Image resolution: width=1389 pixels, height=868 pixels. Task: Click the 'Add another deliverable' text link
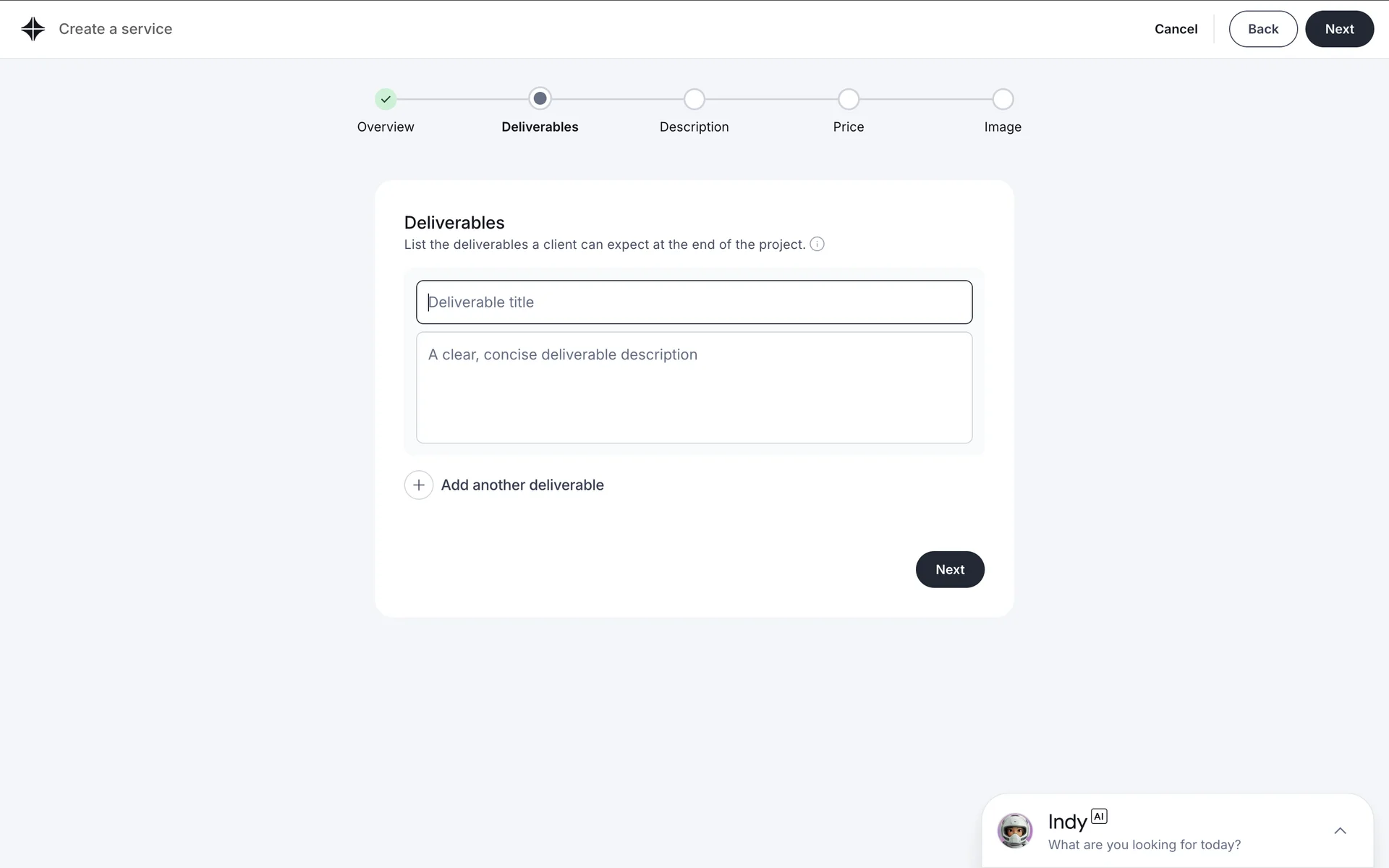click(522, 485)
